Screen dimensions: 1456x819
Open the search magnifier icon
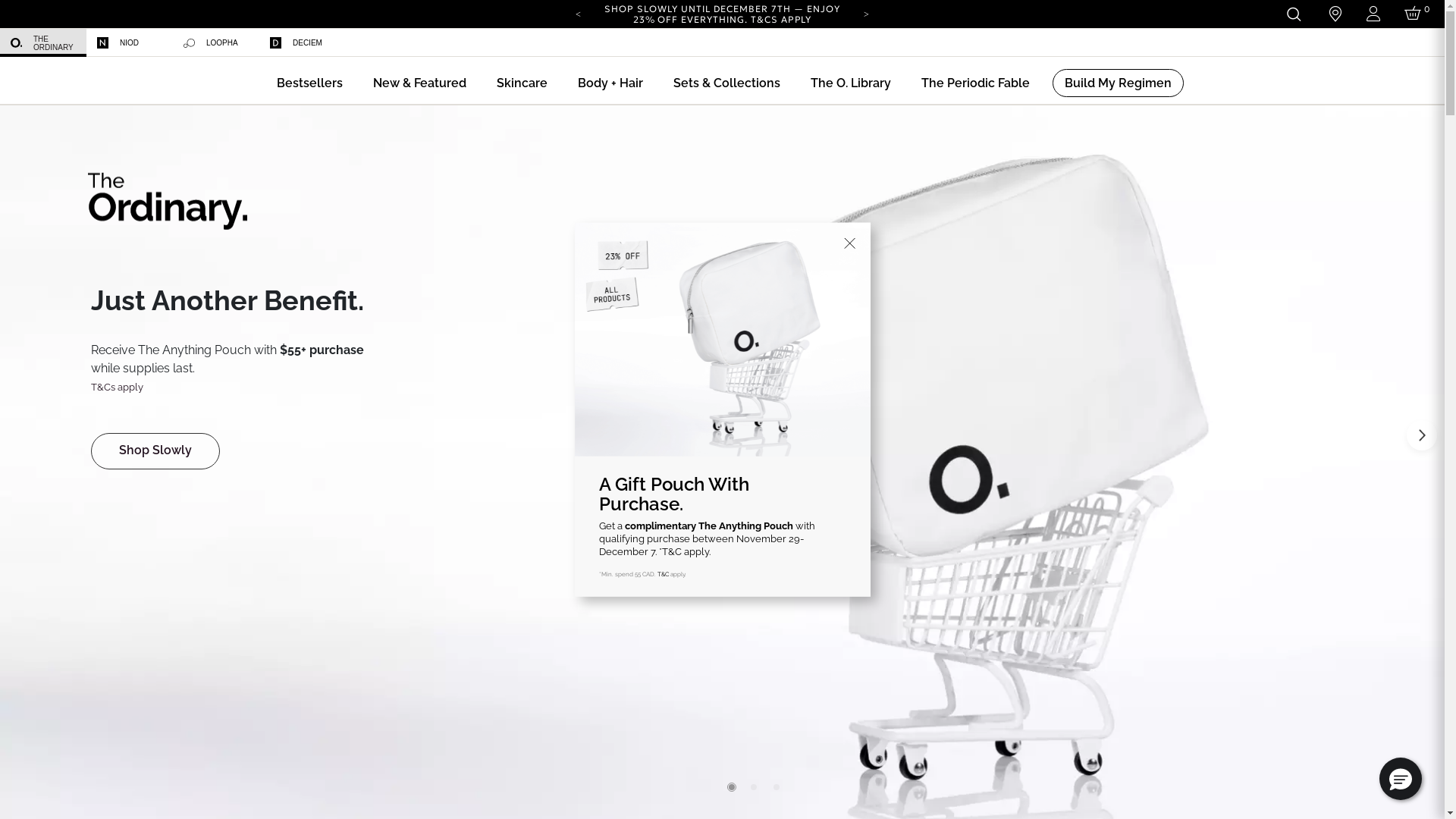[x=1294, y=14]
